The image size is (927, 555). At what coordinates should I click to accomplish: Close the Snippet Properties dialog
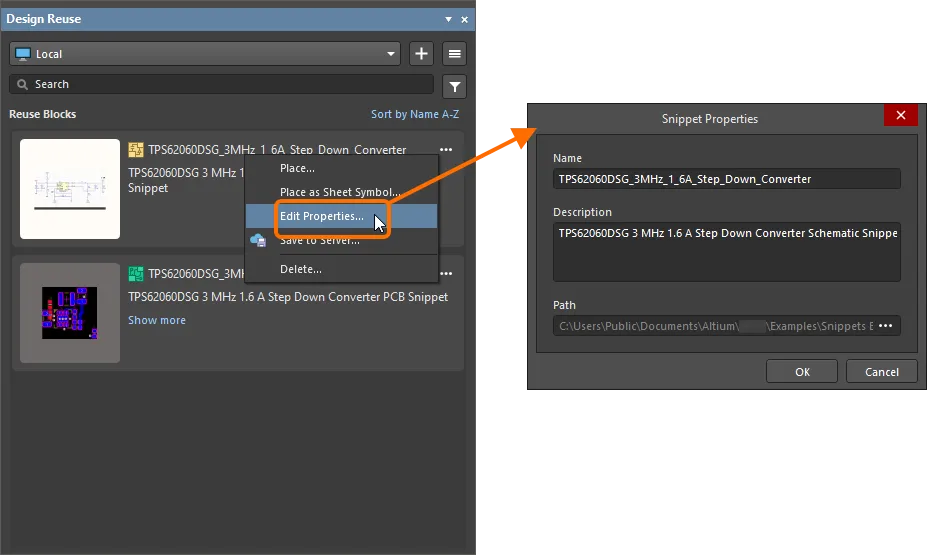(900, 115)
